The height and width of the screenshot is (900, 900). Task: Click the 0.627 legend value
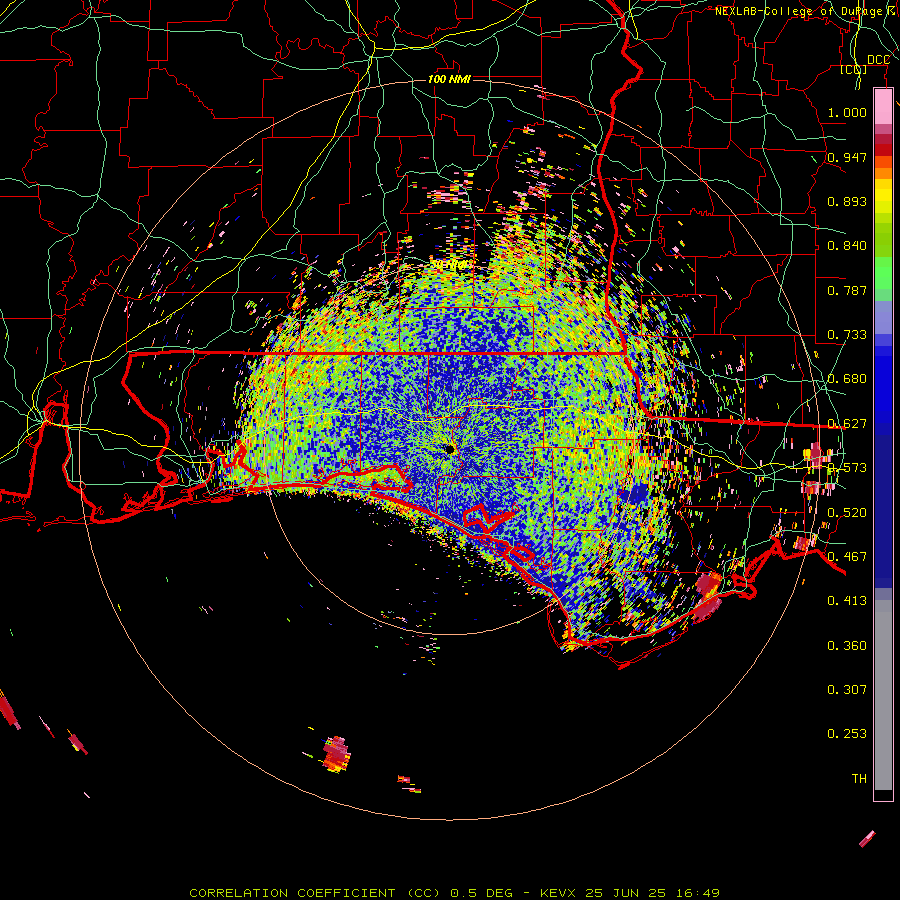pyautogui.click(x=847, y=424)
